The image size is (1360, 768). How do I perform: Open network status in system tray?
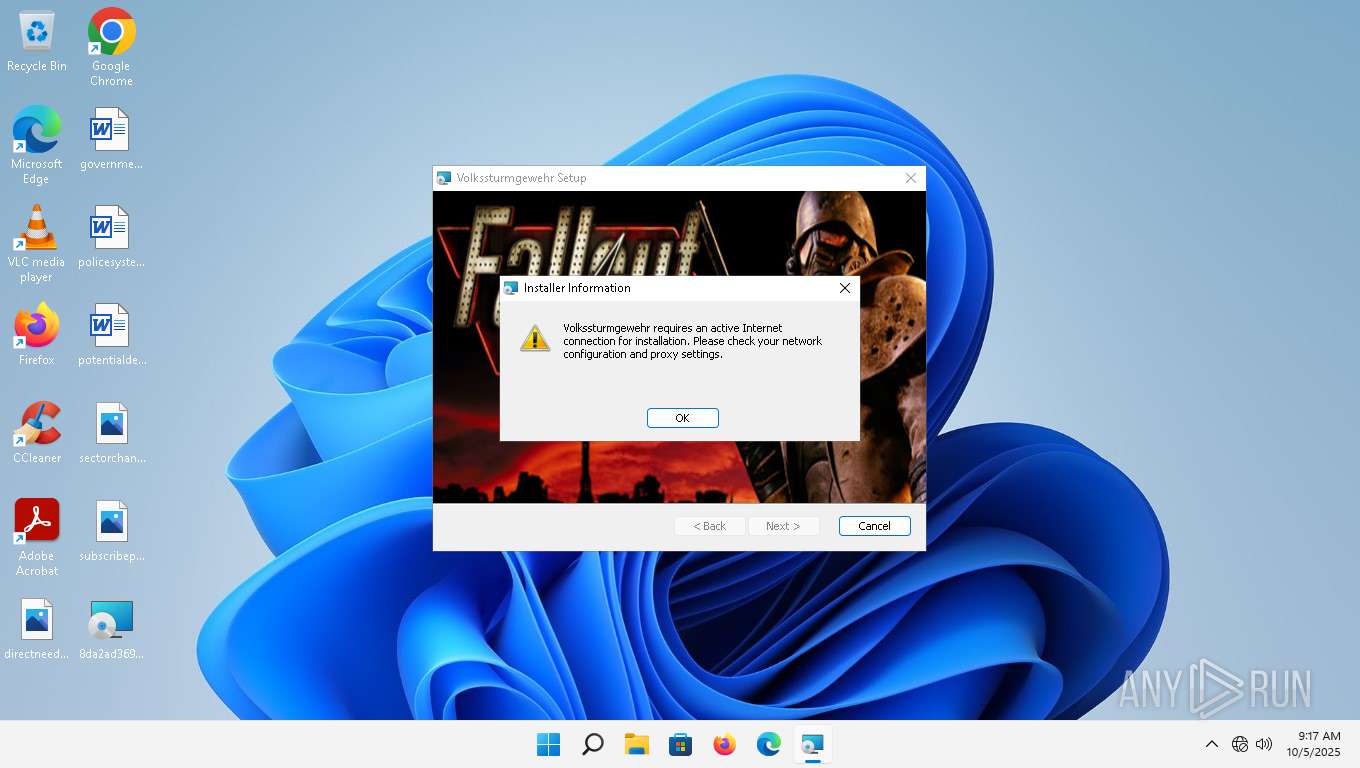coord(1240,744)
